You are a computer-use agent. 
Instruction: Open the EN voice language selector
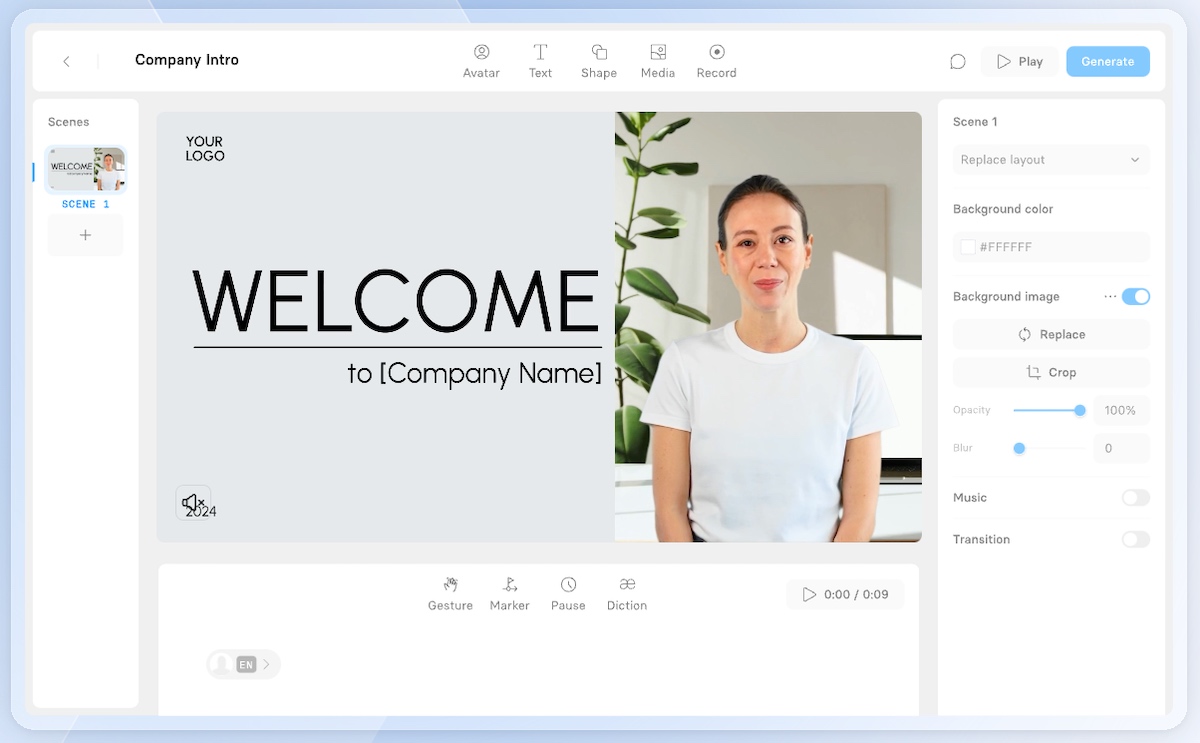pos(244,664)
